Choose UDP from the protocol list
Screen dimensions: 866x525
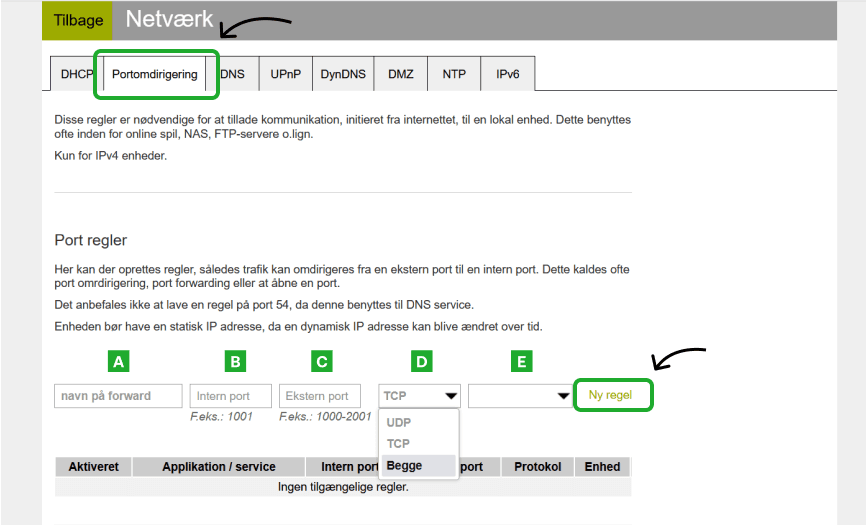399,423
